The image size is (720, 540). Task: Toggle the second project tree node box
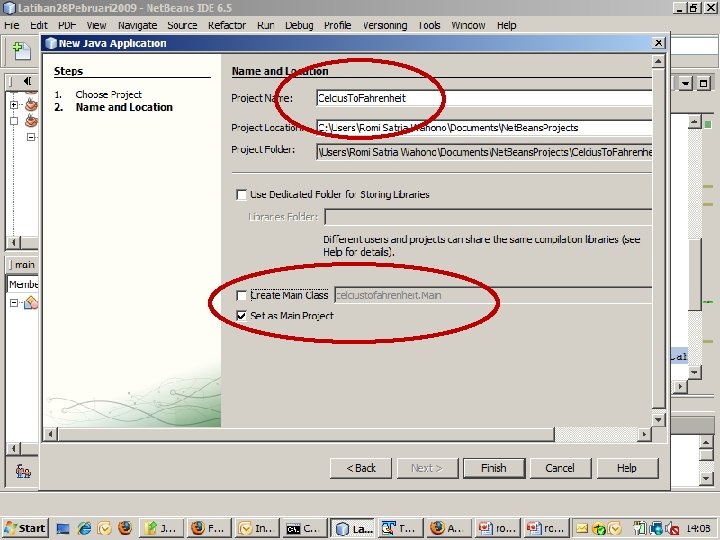pos(14,121)
